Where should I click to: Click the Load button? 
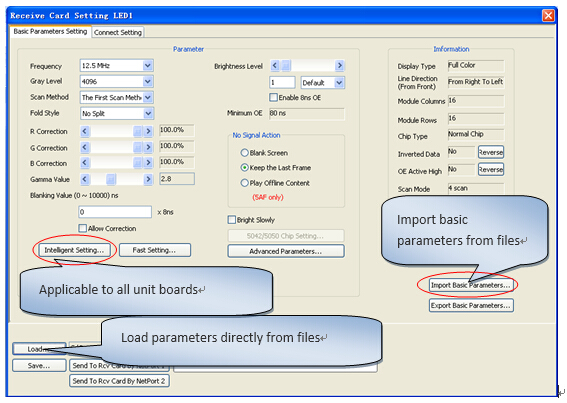(x=39, y=349)
